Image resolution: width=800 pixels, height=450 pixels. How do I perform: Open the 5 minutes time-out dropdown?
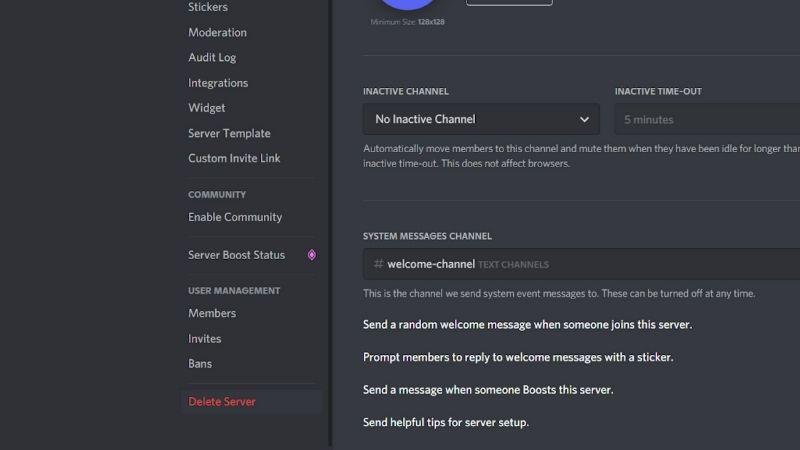coord(706,119)
